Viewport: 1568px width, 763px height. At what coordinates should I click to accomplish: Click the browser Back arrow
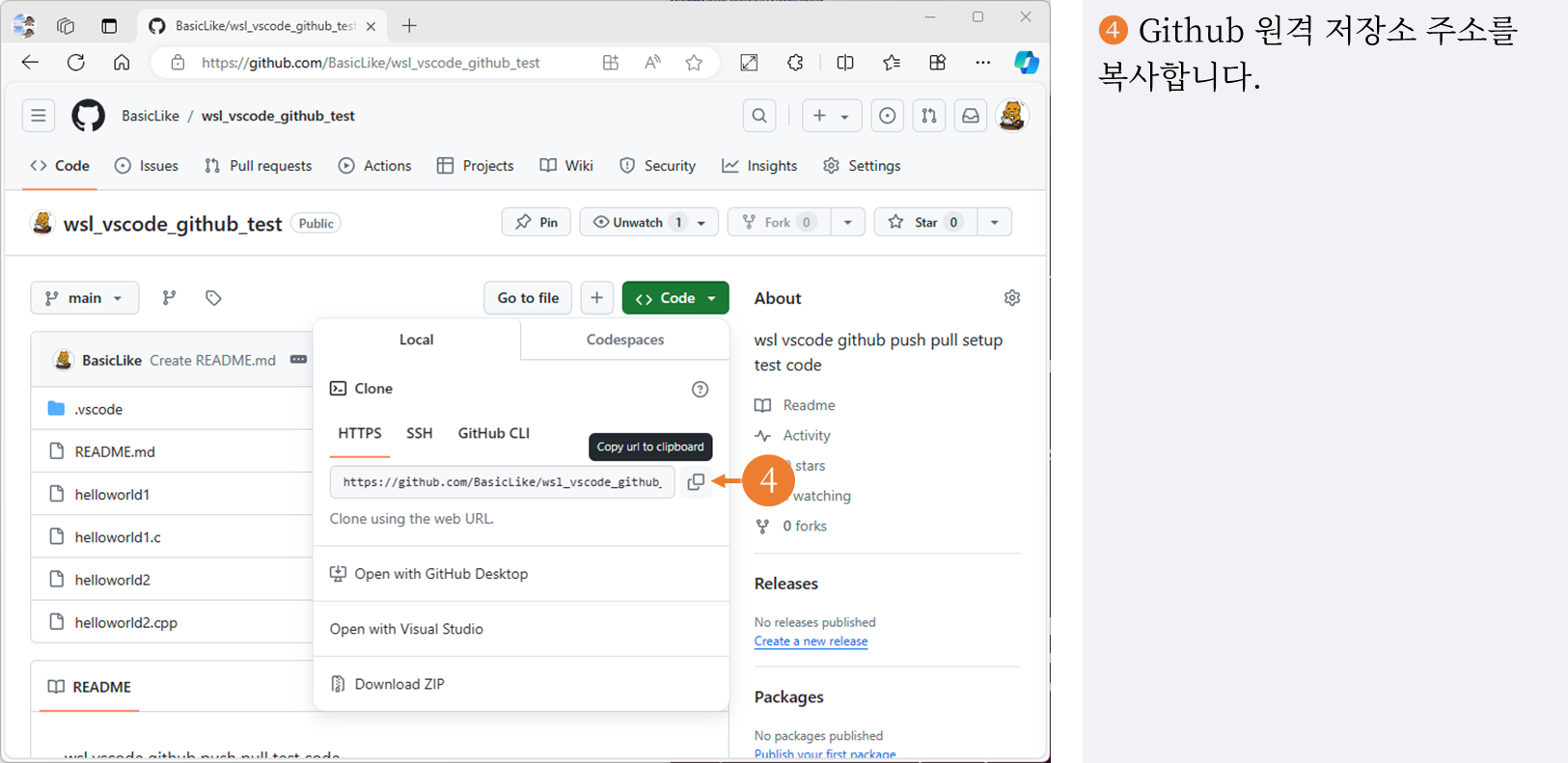(31, 63)
